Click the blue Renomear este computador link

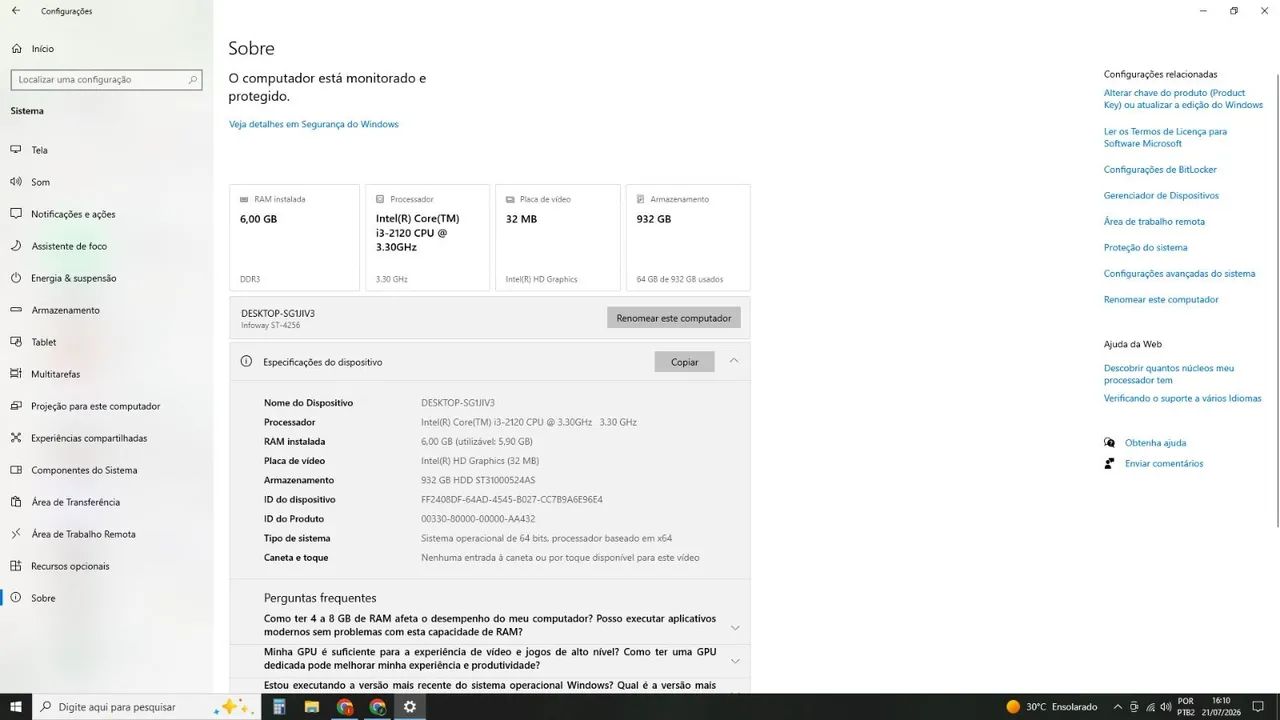coord(1161,300)
